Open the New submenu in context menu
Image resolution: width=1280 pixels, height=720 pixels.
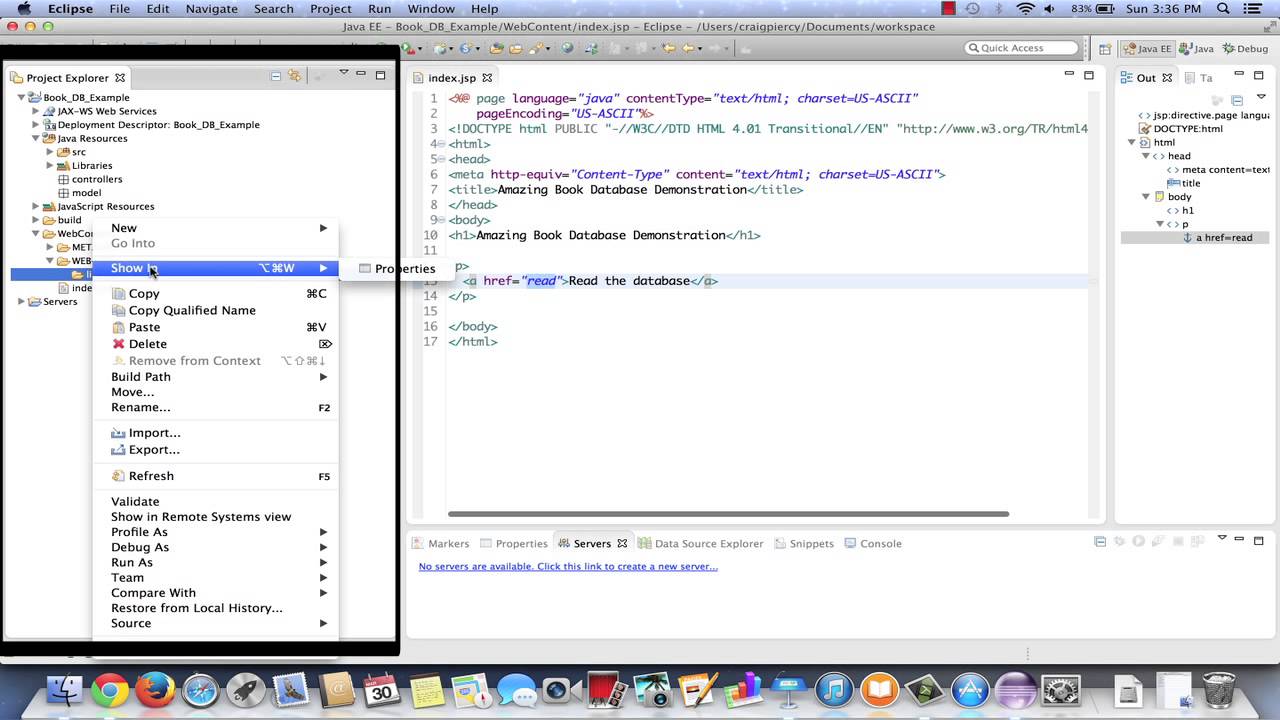click(x=216, y=228)
